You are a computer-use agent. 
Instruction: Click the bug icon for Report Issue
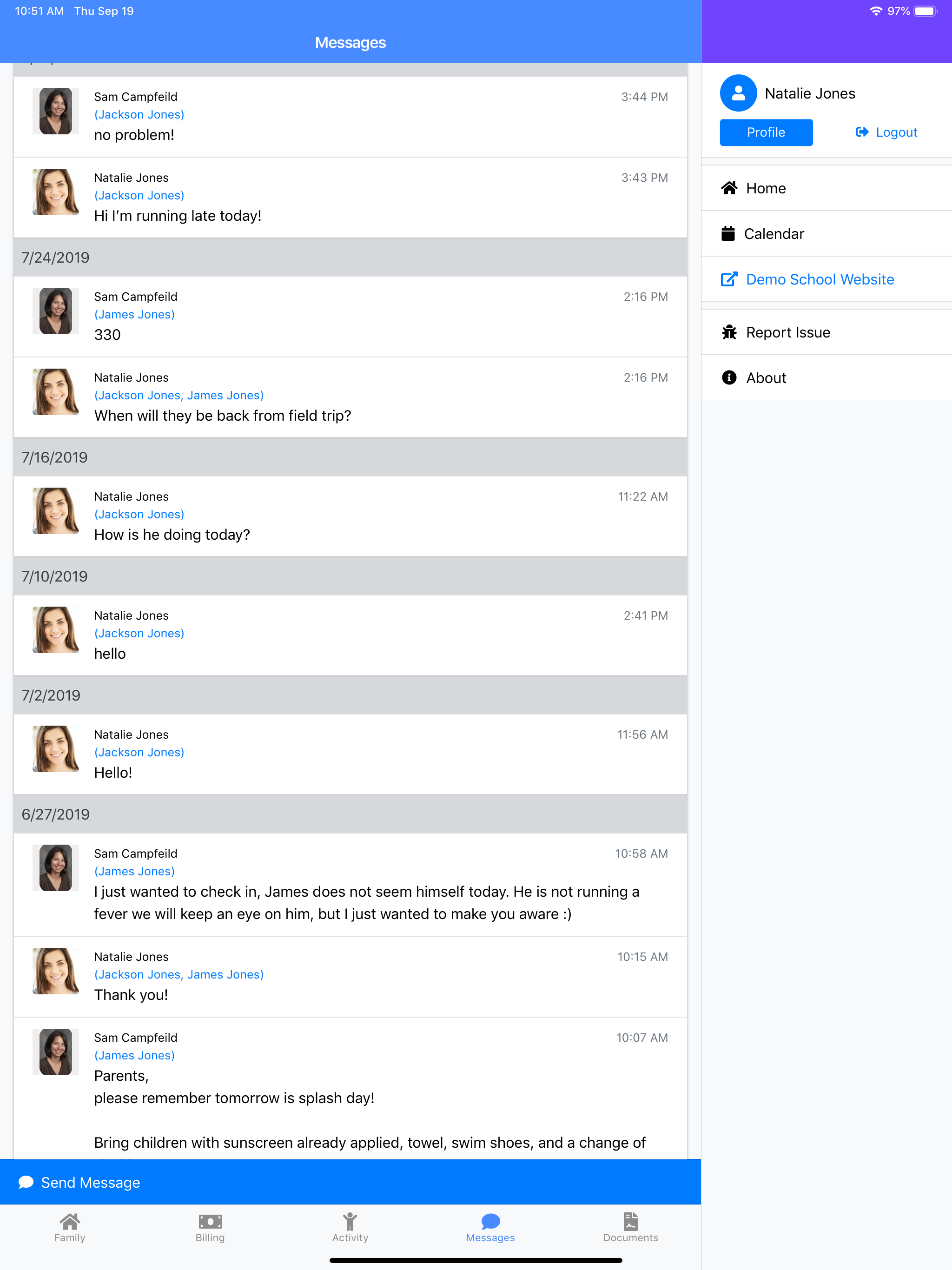(729, 332)
